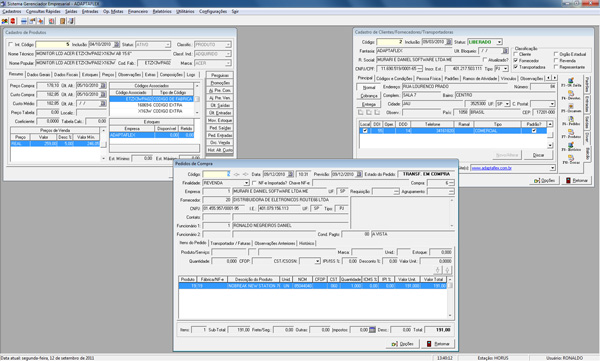
Task: Open the CST/CSOSN dropdown
Action: 317,261
